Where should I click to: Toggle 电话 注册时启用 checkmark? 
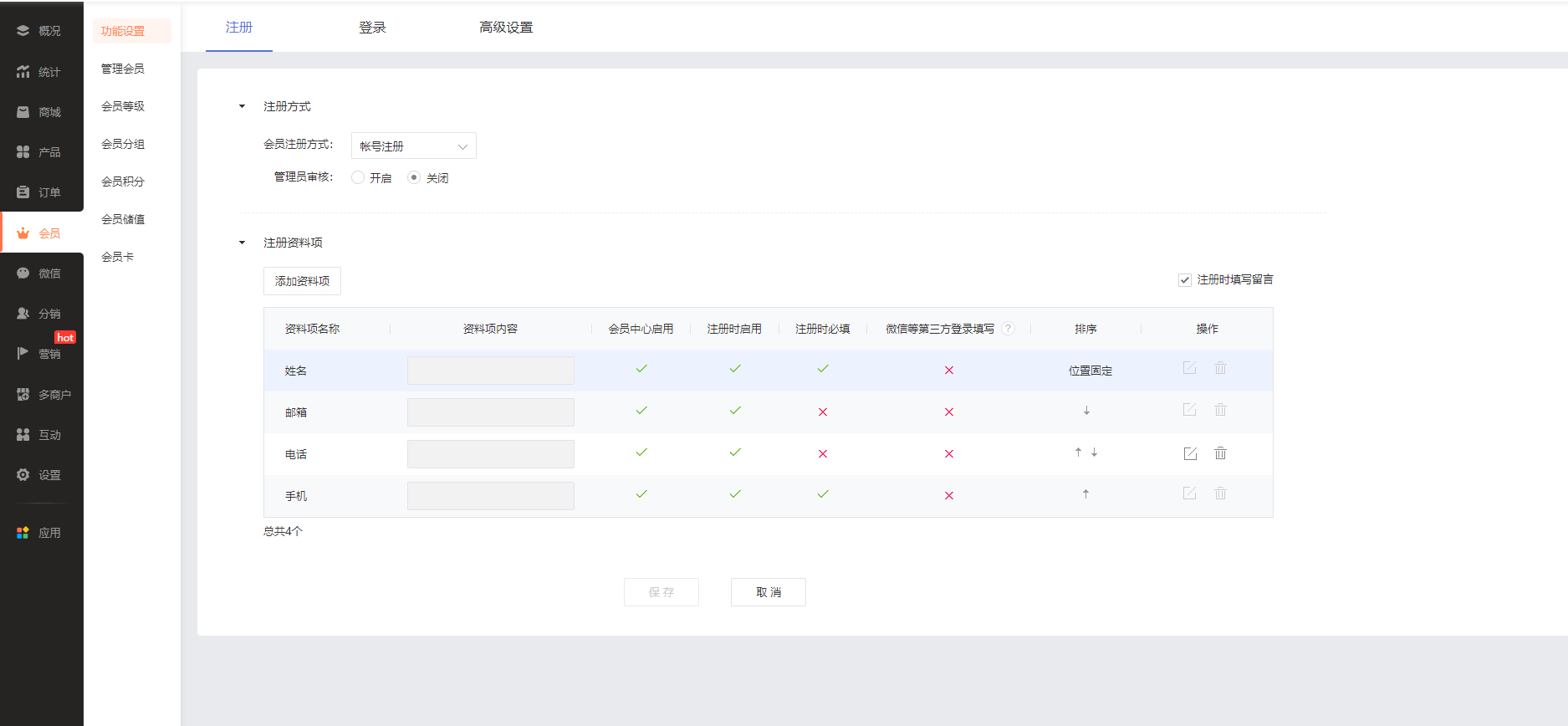point(735,452)
